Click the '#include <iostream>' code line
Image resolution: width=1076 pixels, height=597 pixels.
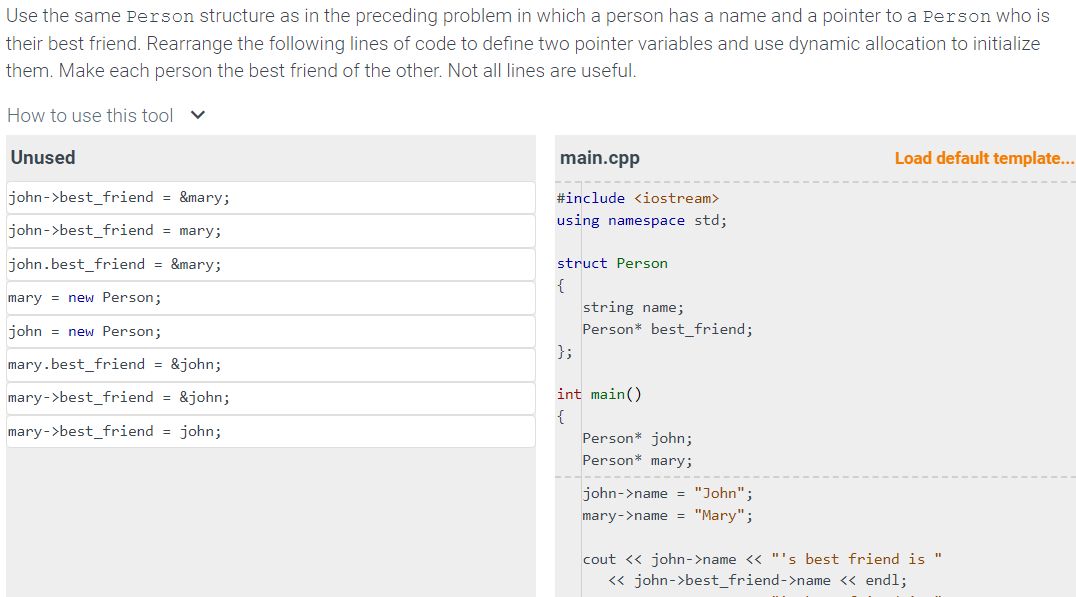[631, 197]
